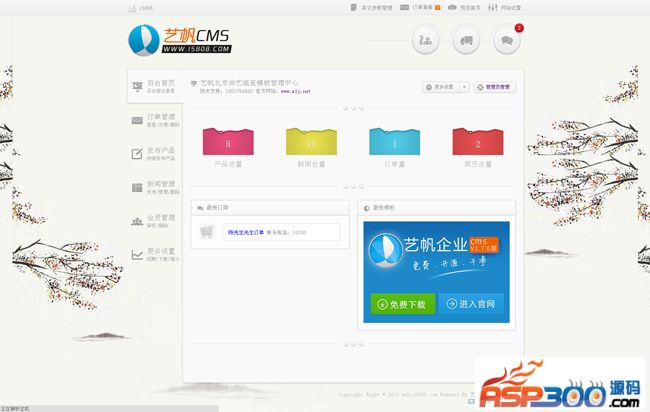
Task: Open 订单管理 in the sidebar
Action: pyautogui.click(x=155, y=120)
